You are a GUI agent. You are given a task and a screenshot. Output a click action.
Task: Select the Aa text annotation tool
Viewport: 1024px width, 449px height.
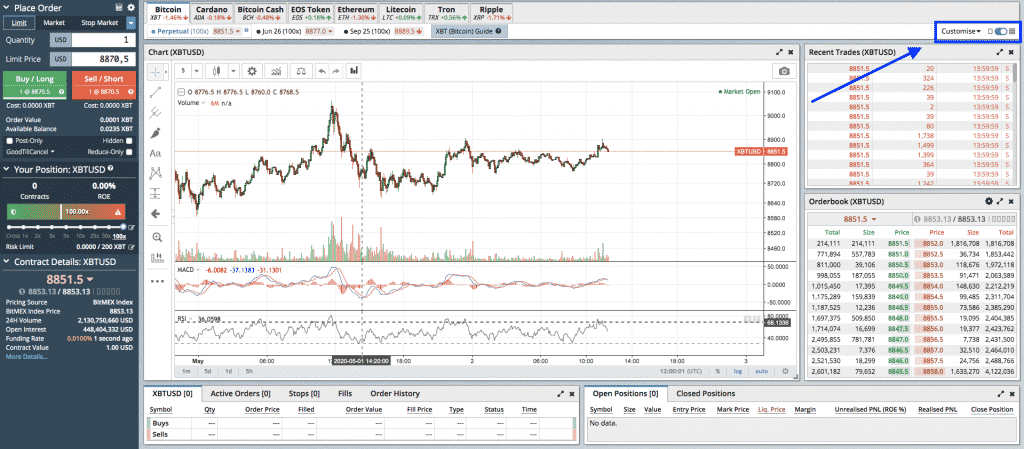[155, 153]
